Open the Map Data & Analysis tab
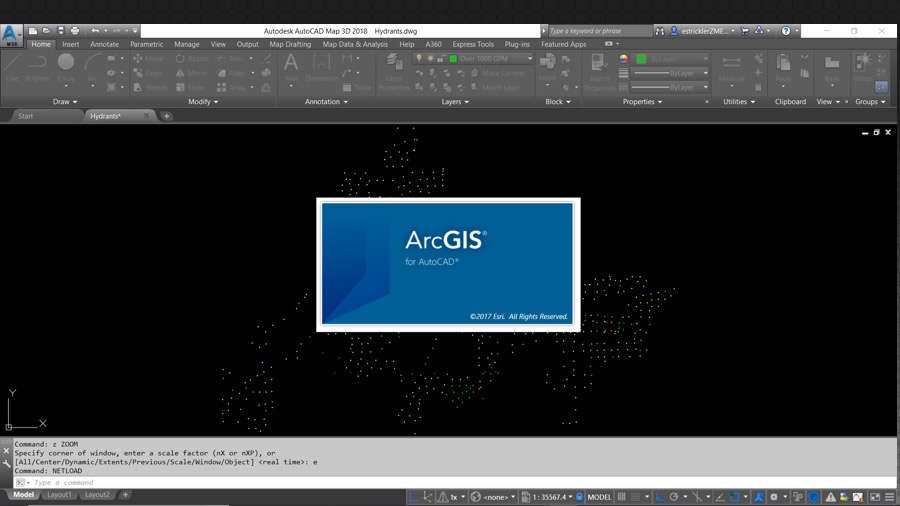 355,44
